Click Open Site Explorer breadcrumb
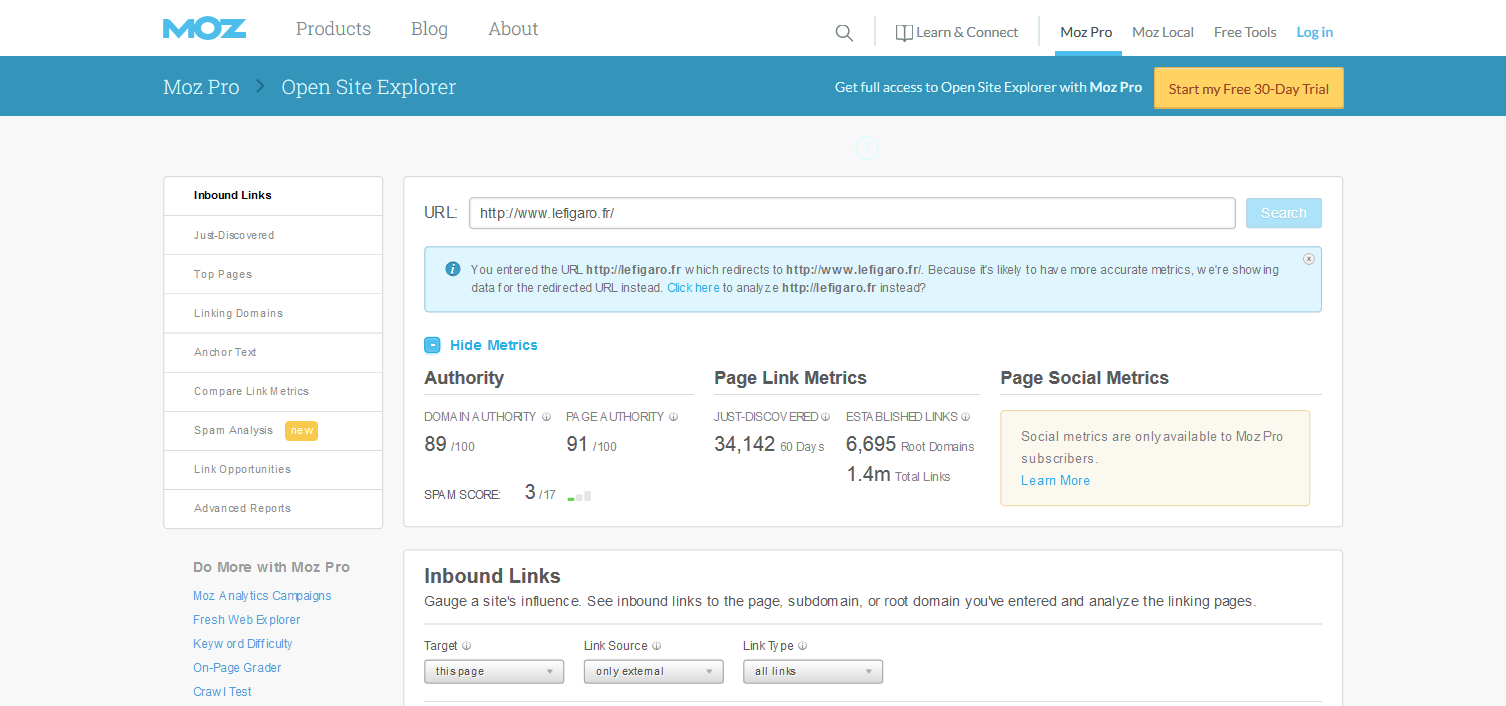This screenshot has height=706, width=1506. 368,87
